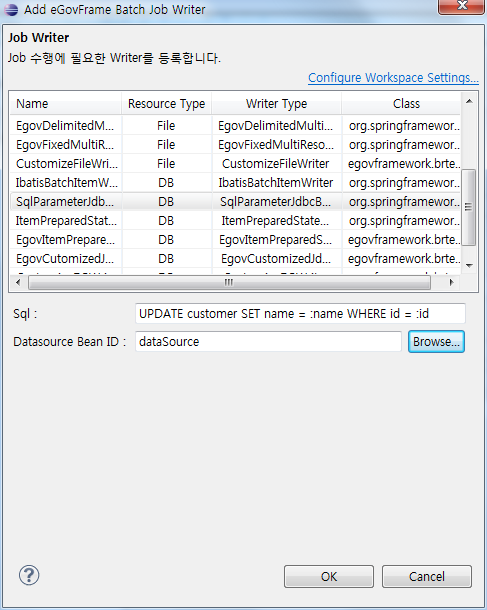Click the Sql input field

tap(300, 314)
